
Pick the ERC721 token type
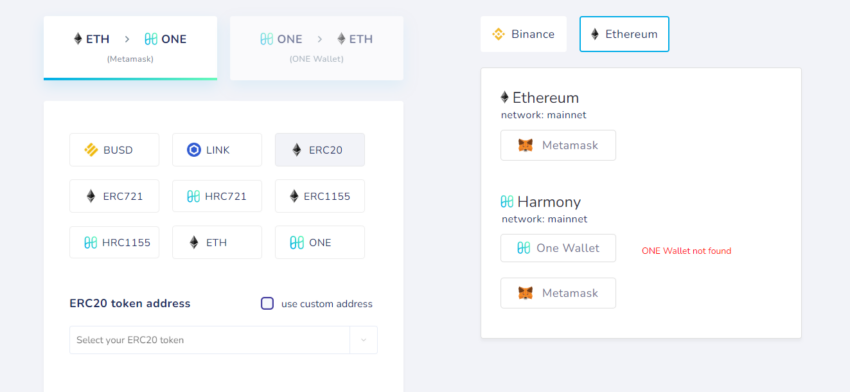click(x=114, y=196)
